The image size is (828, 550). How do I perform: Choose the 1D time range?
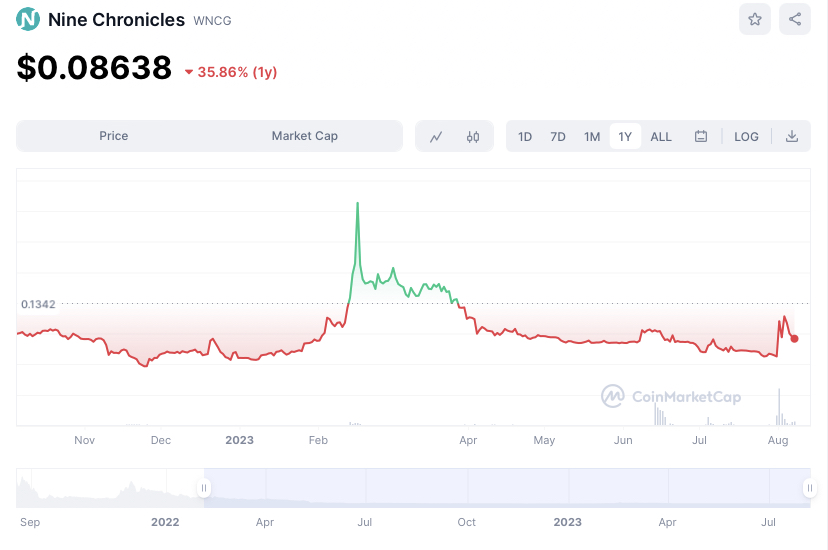(x=525, y=137)
